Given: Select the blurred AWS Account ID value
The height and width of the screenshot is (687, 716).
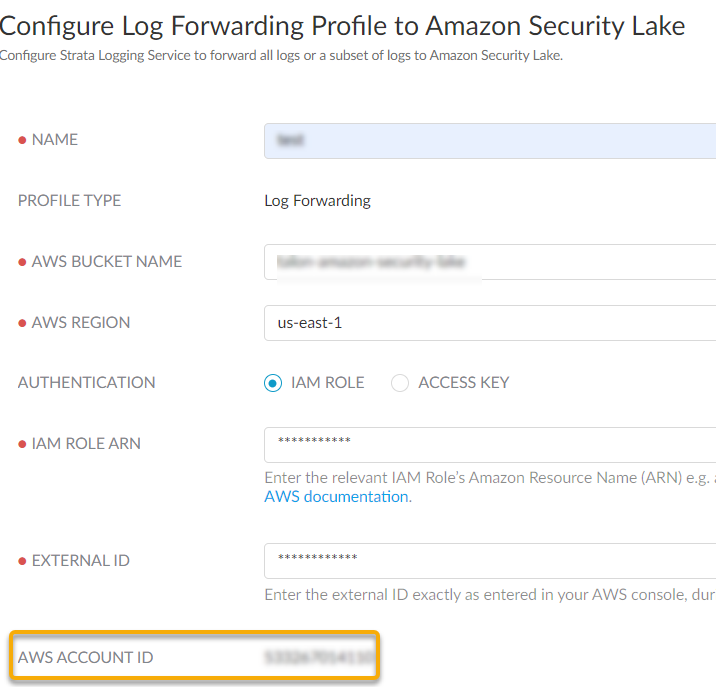Looking at the screenshot, I should [319, 657].
